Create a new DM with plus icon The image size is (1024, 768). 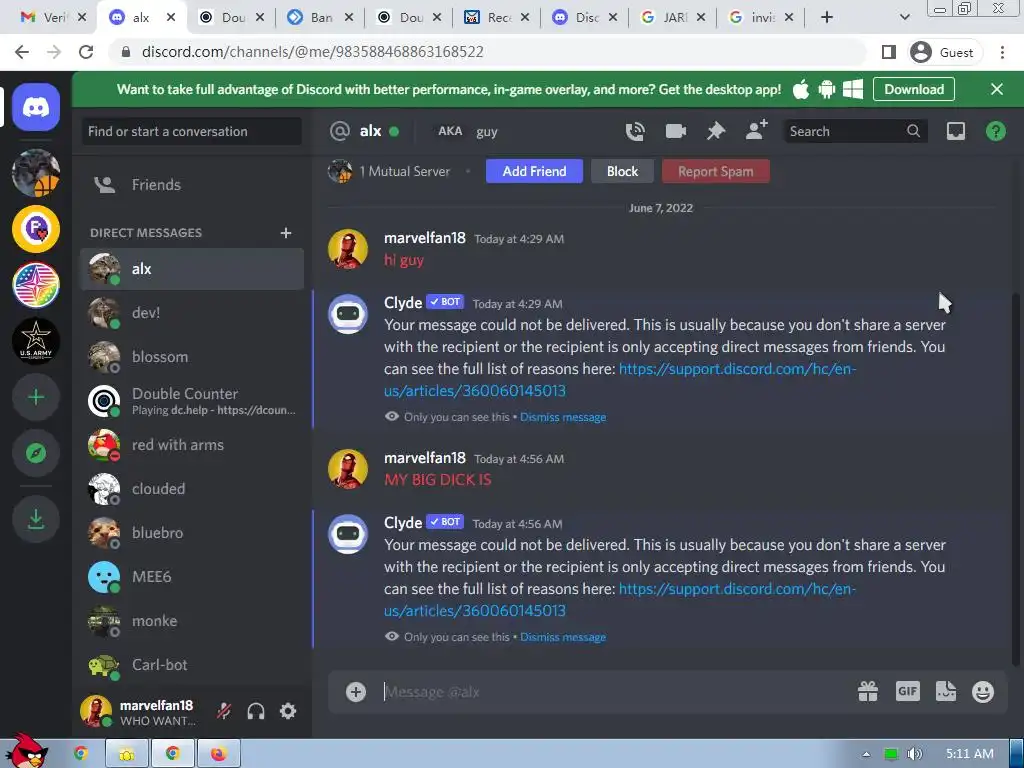pos(285,232)
